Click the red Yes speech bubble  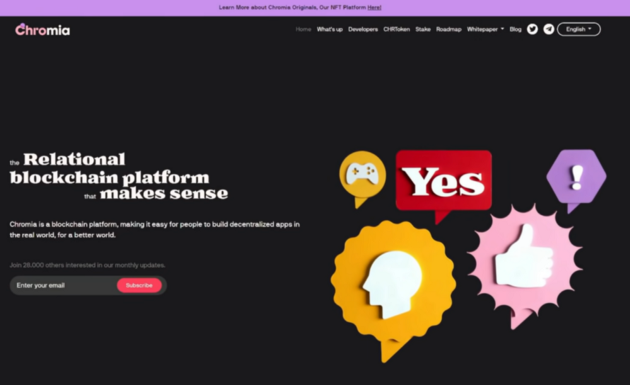pos(444,186)
